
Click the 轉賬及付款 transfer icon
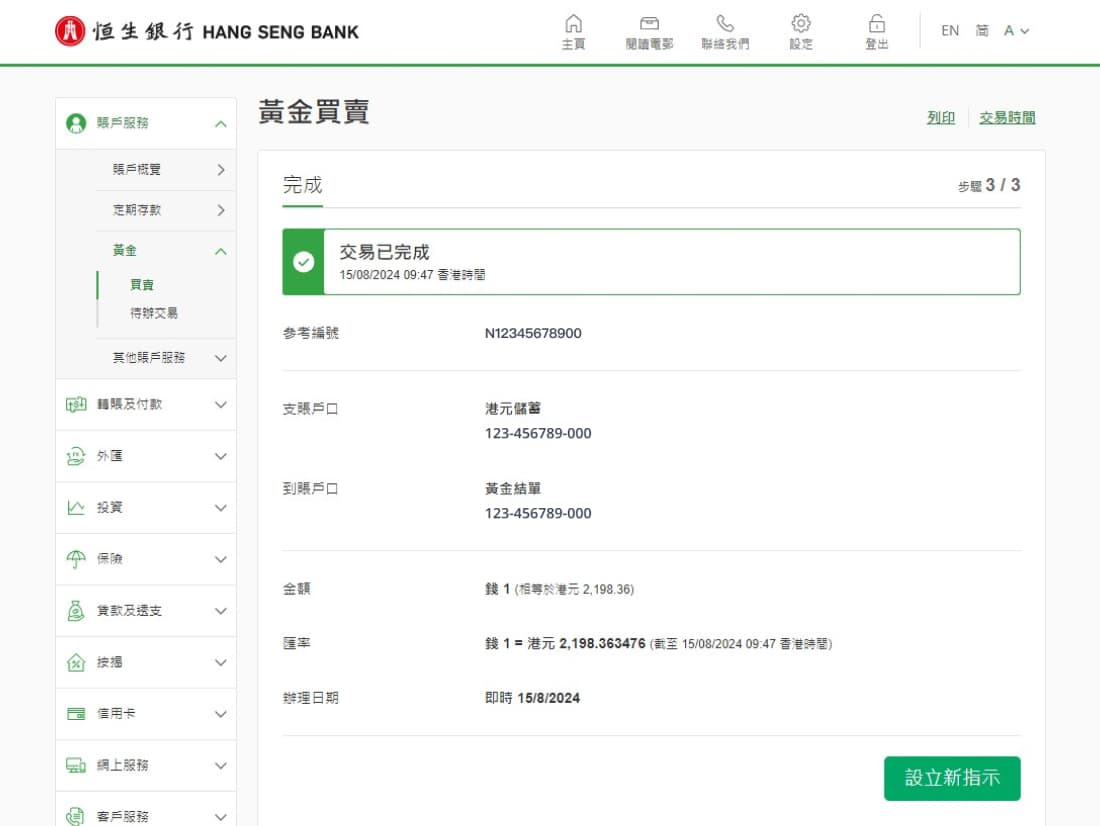coord(76,404)
